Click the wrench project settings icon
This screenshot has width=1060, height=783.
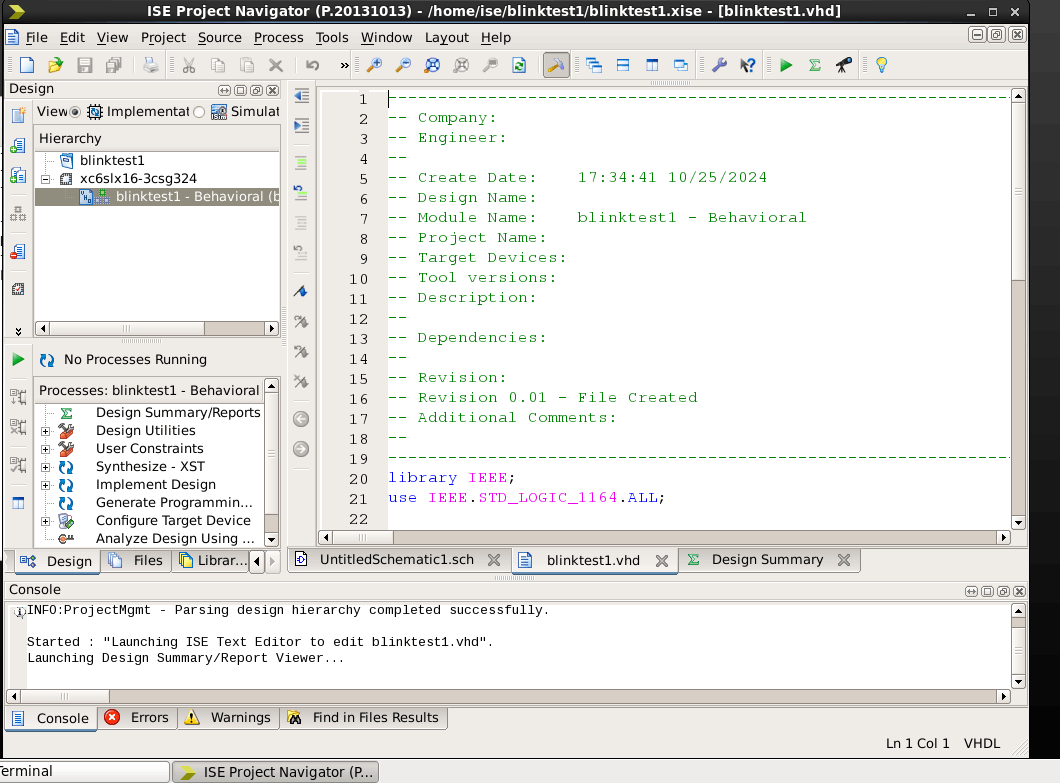(x=718, y=65)
